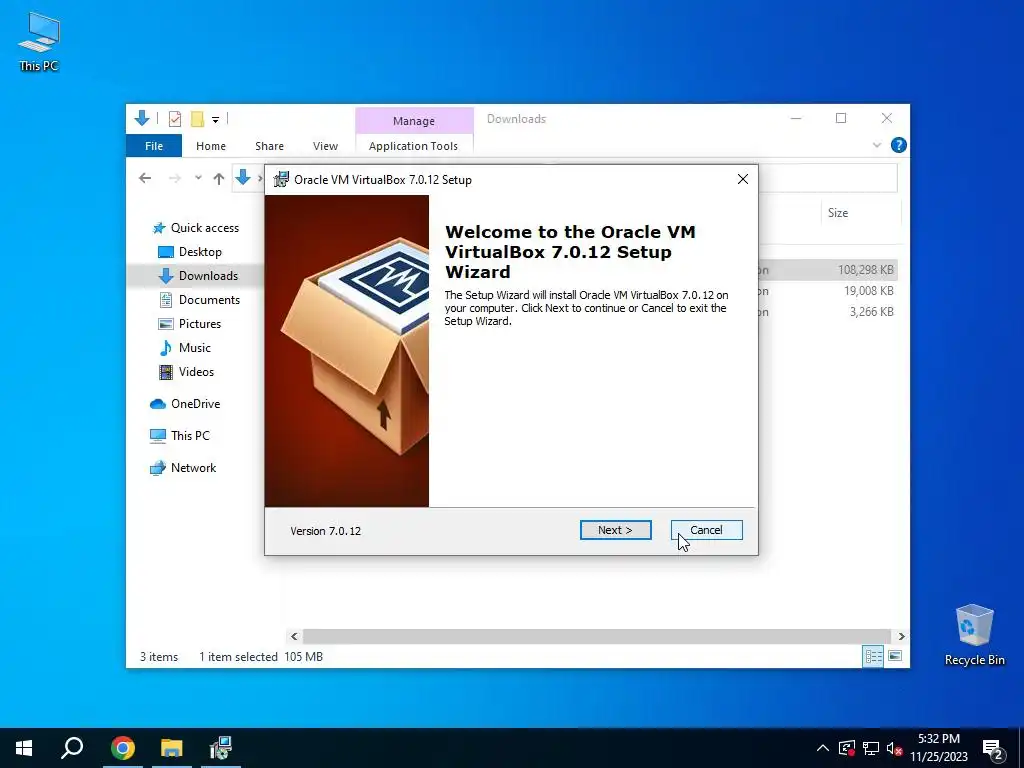Image resolution: width=1024 pixels, height=768 pixels.
Task: Click the muted volume tray icon
Action: pos(894,748)
